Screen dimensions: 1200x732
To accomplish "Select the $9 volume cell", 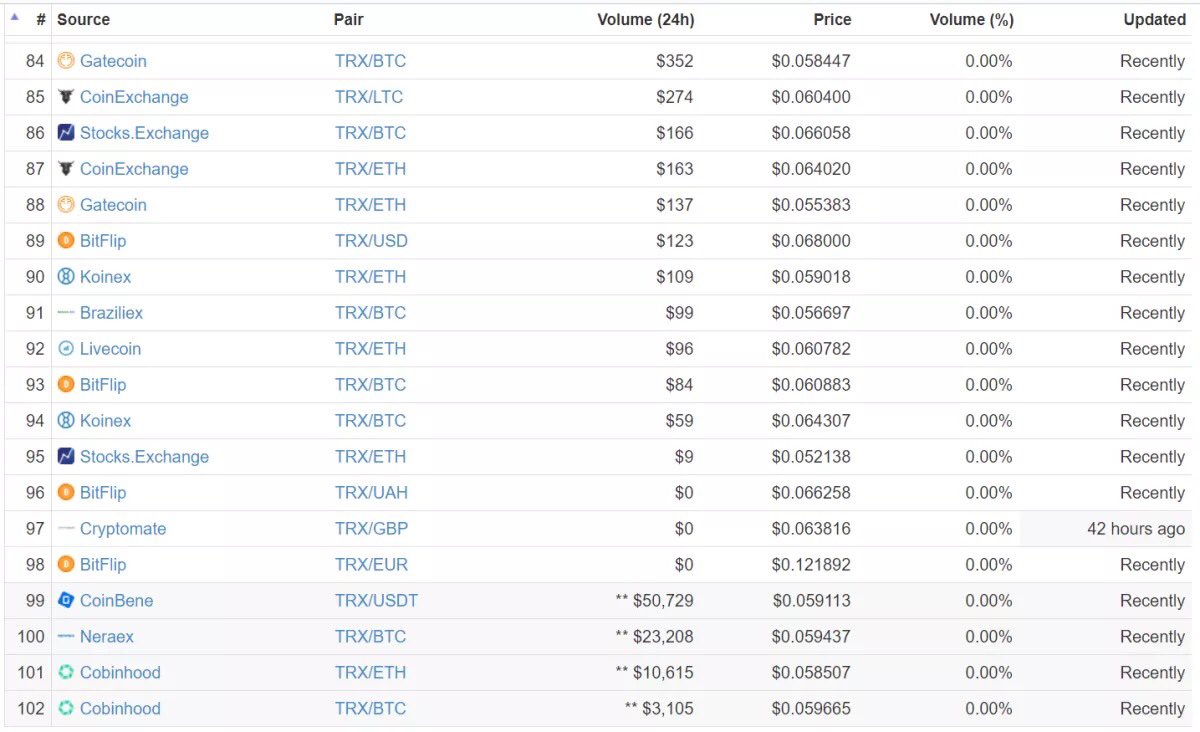I will click(684, 457).
